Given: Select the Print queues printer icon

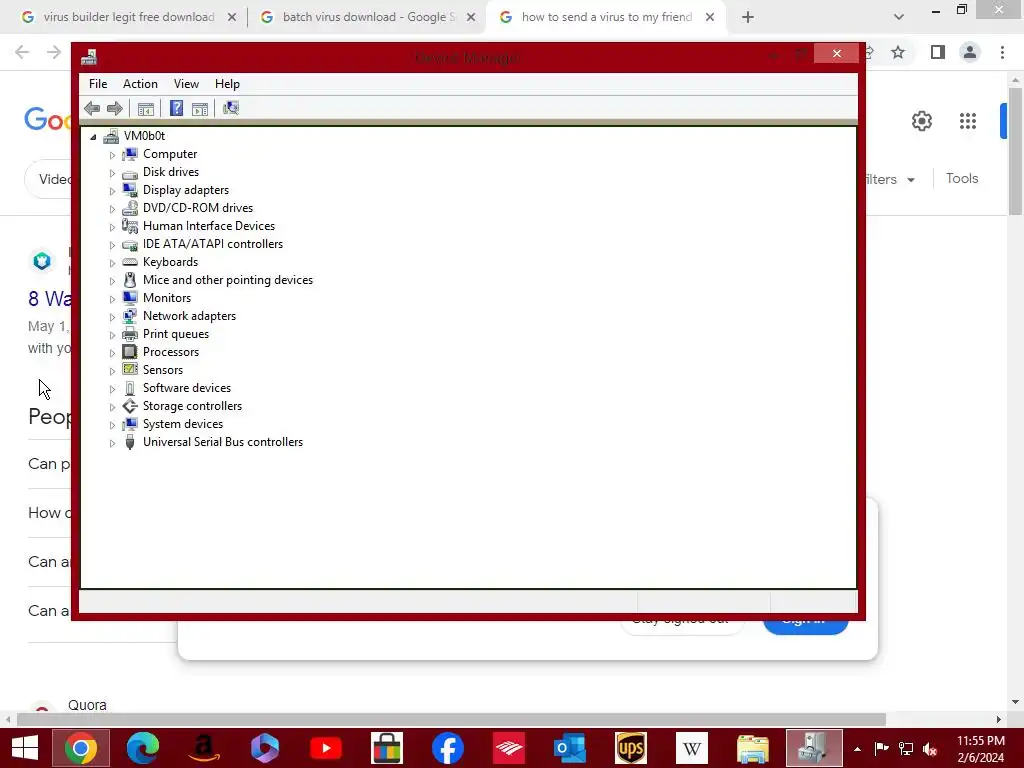Looking at the screenshot, I should point(130,334).
